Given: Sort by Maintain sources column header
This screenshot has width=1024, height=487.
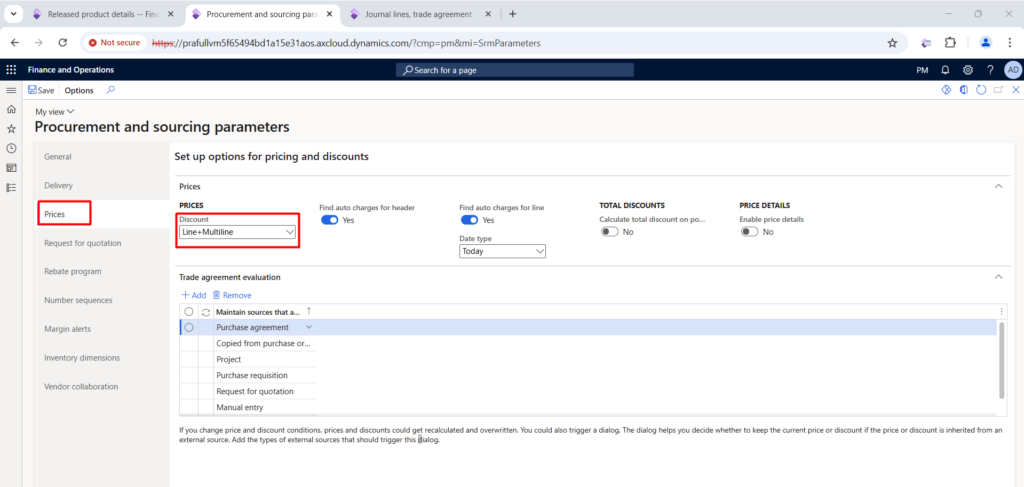Looking at the screenshot, I should click(258, 312).
